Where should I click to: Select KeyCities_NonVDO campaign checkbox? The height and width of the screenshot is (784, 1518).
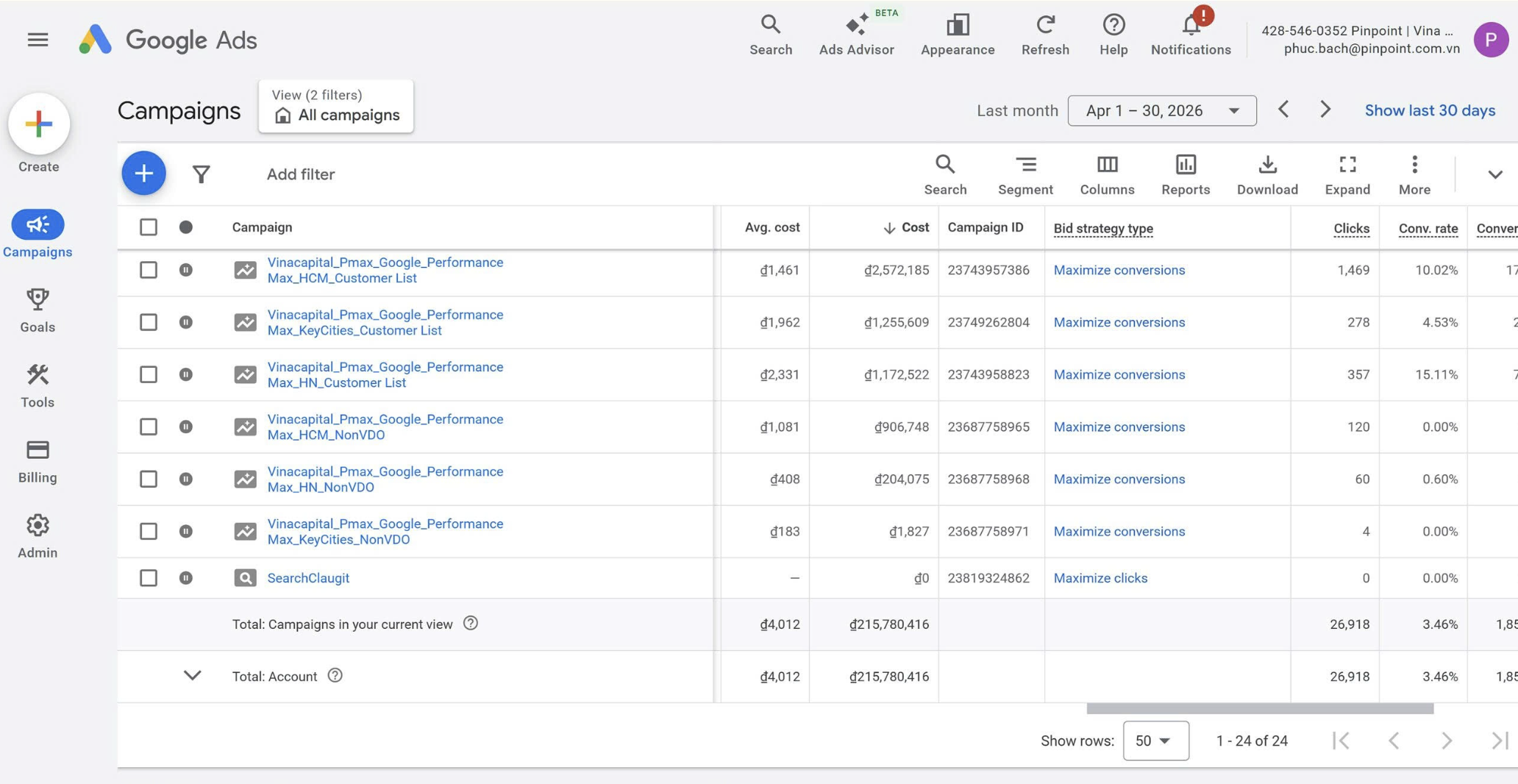[x=149, y=531]
